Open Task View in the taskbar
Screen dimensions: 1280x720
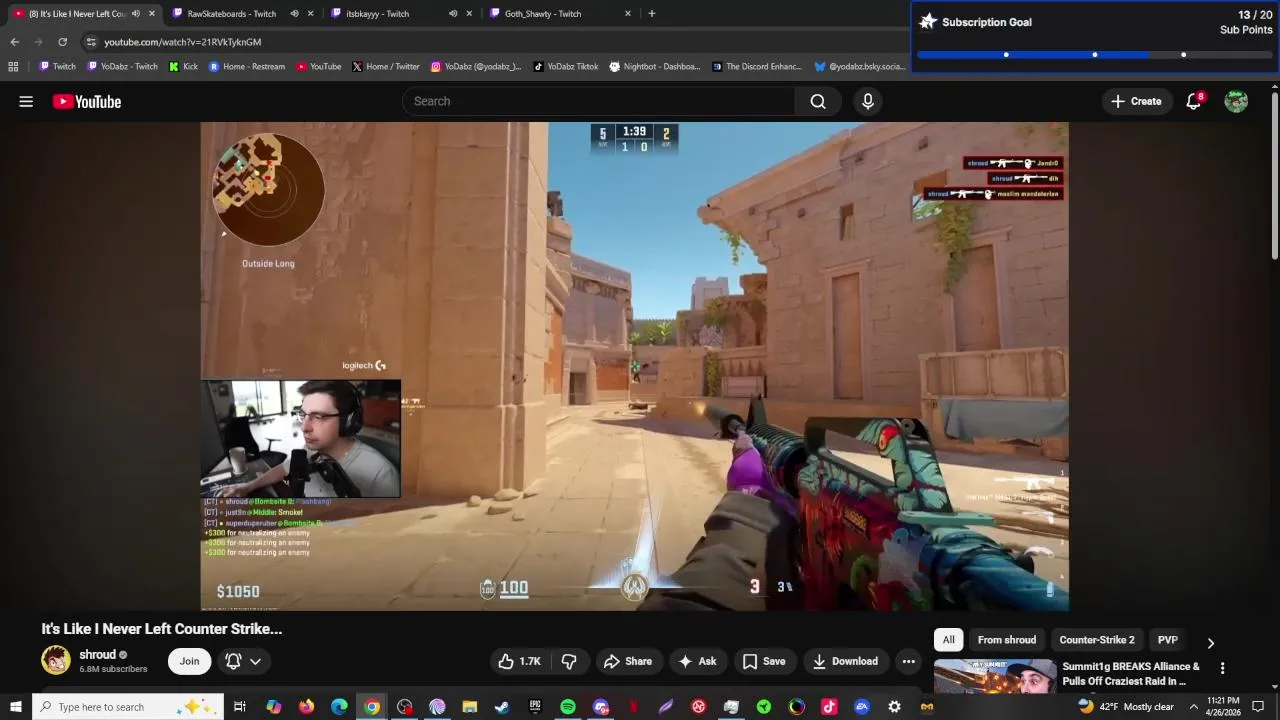240,707
